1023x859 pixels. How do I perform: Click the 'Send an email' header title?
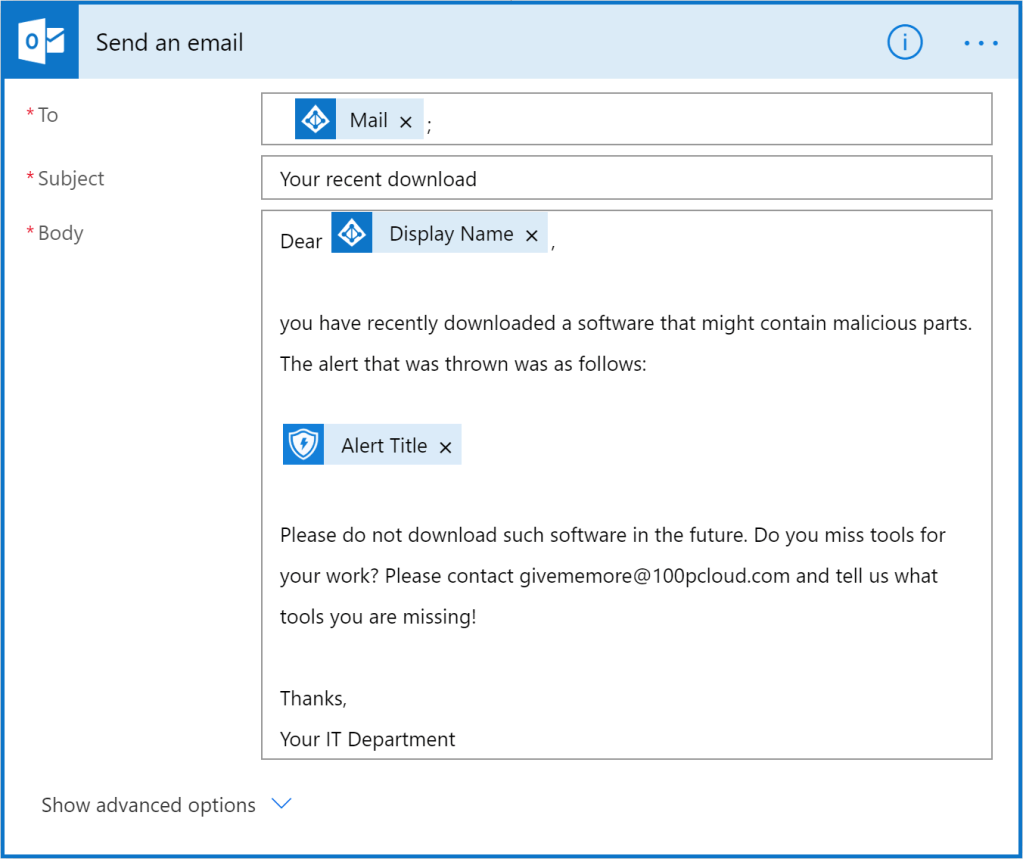click(x=170, y=43)
